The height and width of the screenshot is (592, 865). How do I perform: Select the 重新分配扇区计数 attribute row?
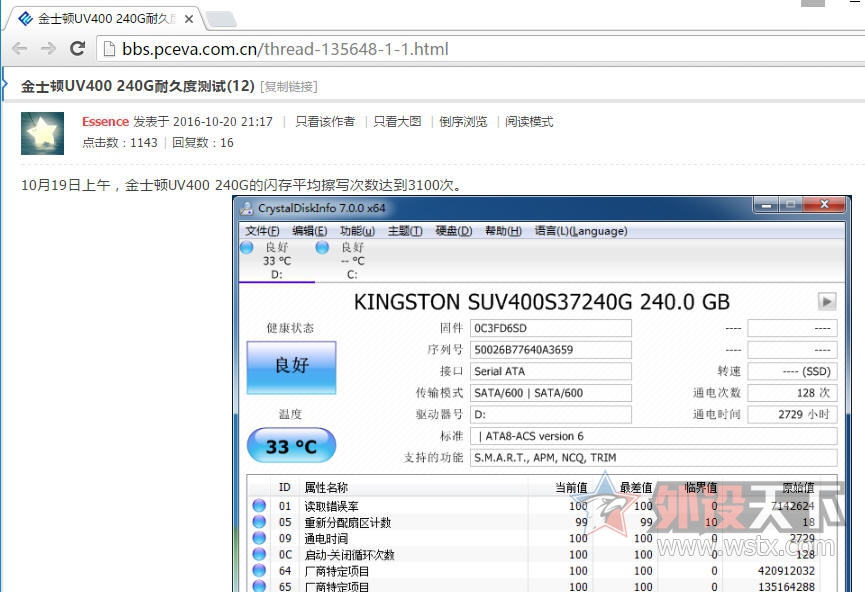pyautogui.click(x=542, y=522)
